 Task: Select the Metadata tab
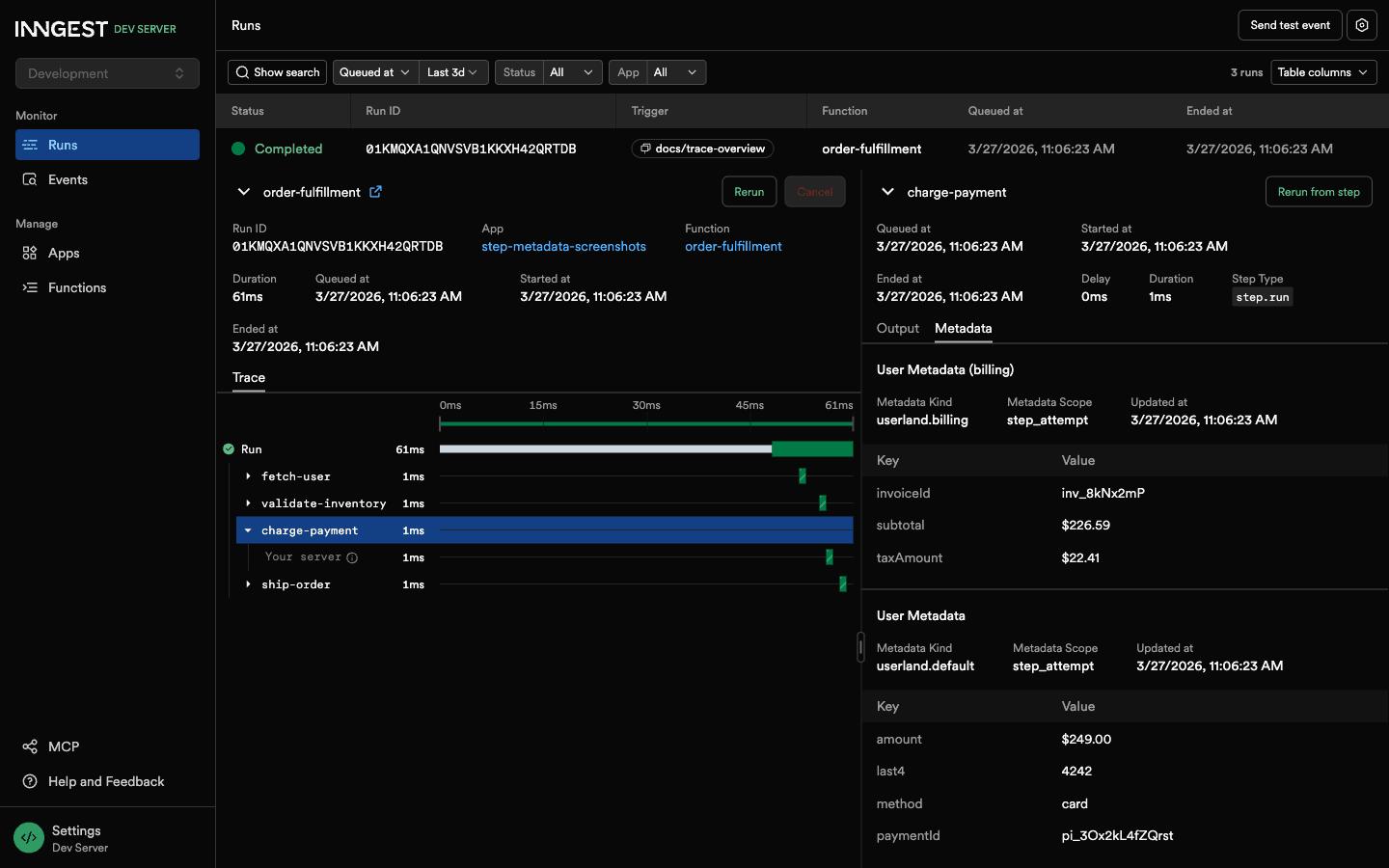point(963,329)
